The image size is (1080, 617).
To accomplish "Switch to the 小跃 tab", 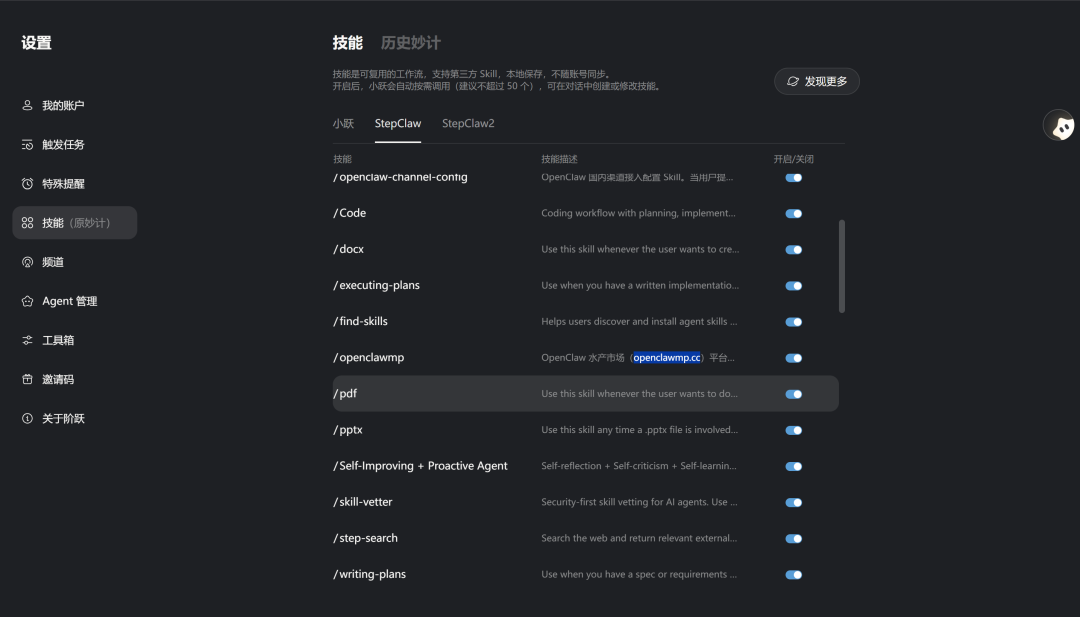I will coord(343,124).
